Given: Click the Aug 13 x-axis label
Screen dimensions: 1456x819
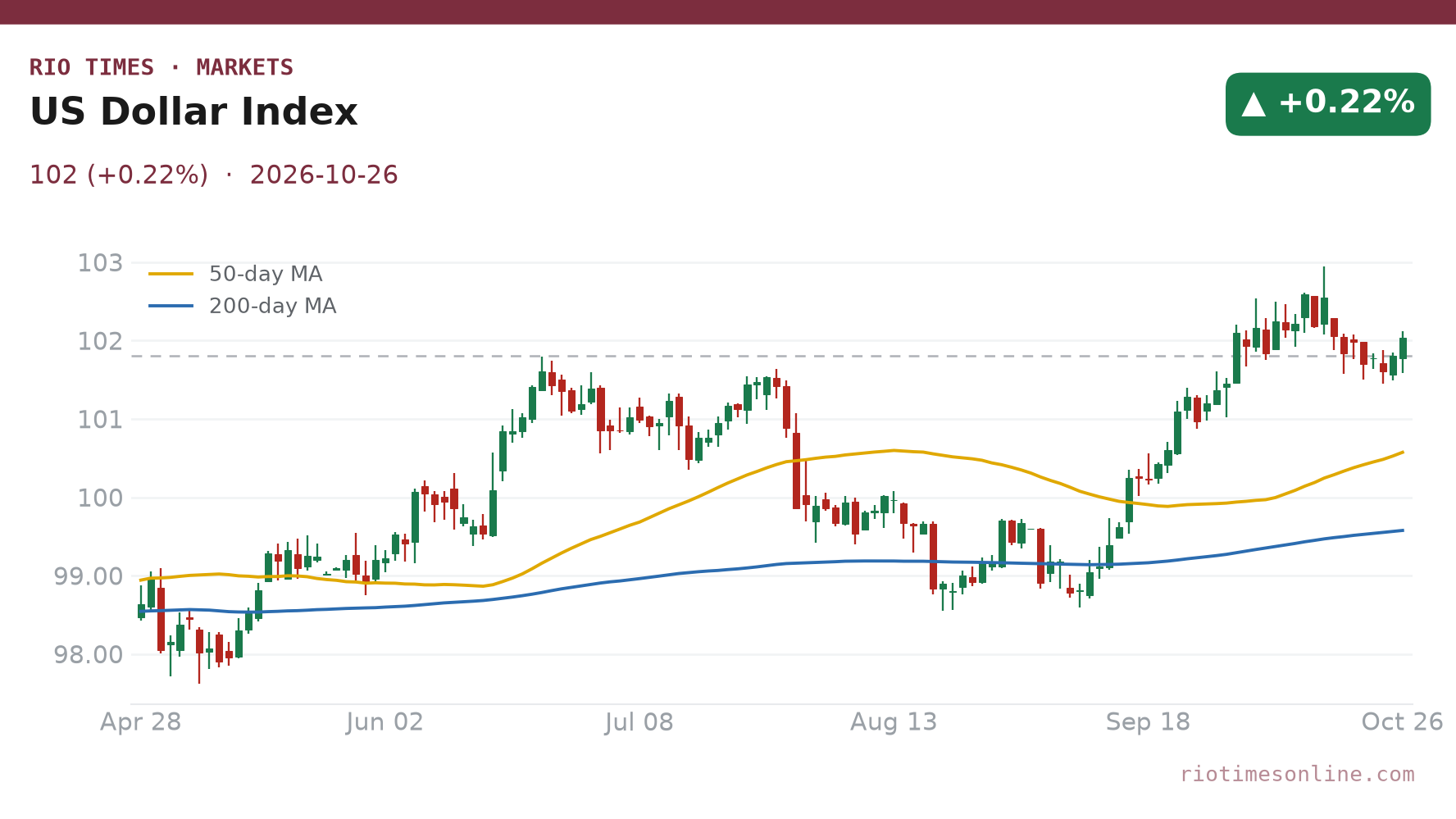Looking at the screenshot, I should (x=894, y=722).
